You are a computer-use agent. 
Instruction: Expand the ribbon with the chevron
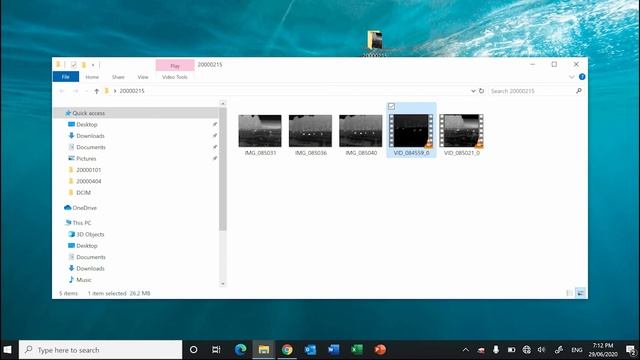pyautogui.click(x=571, y=77)
